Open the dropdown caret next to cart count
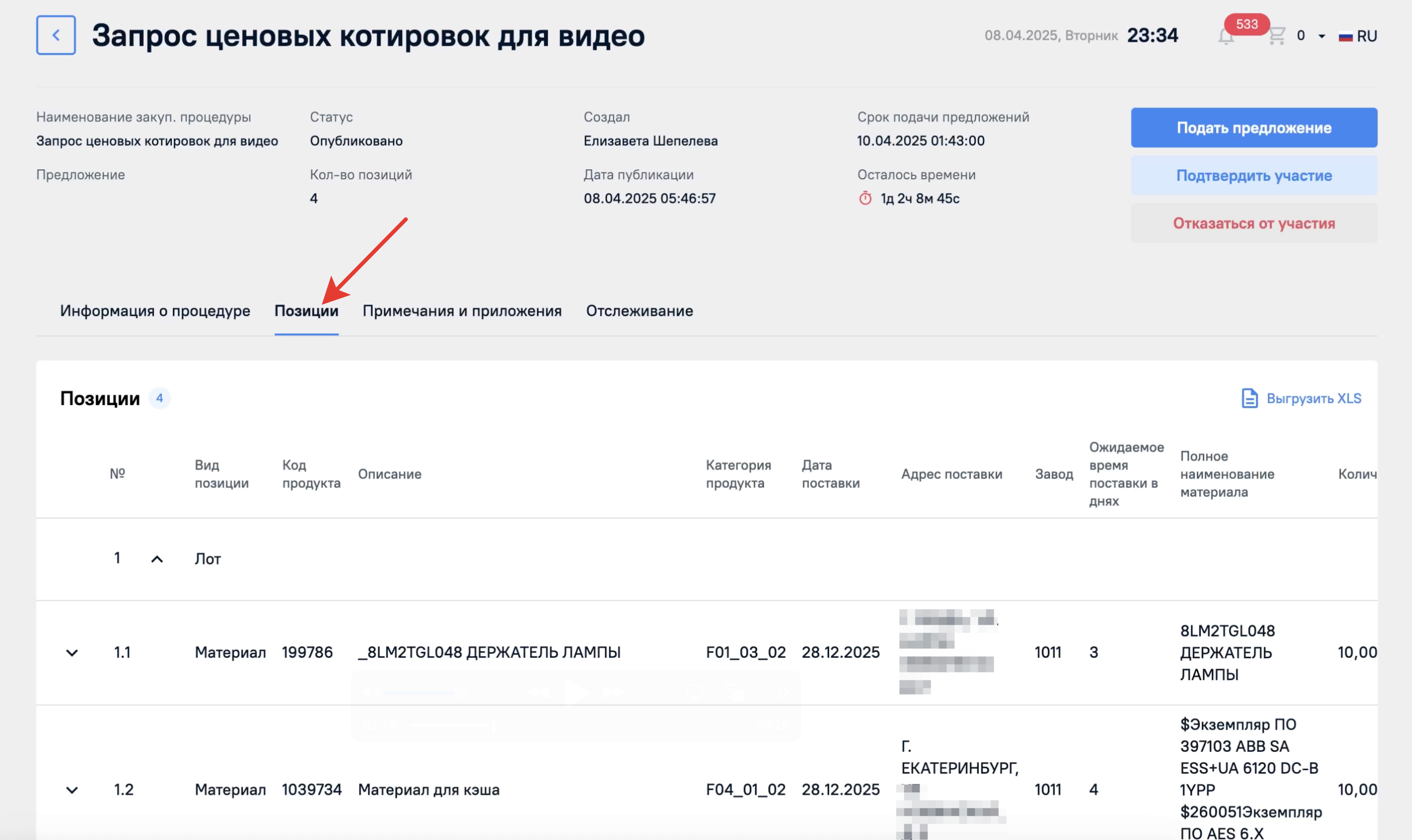Image resolution: width=1412 pixels, height=840 pixels. click(x=1321, y=36)
